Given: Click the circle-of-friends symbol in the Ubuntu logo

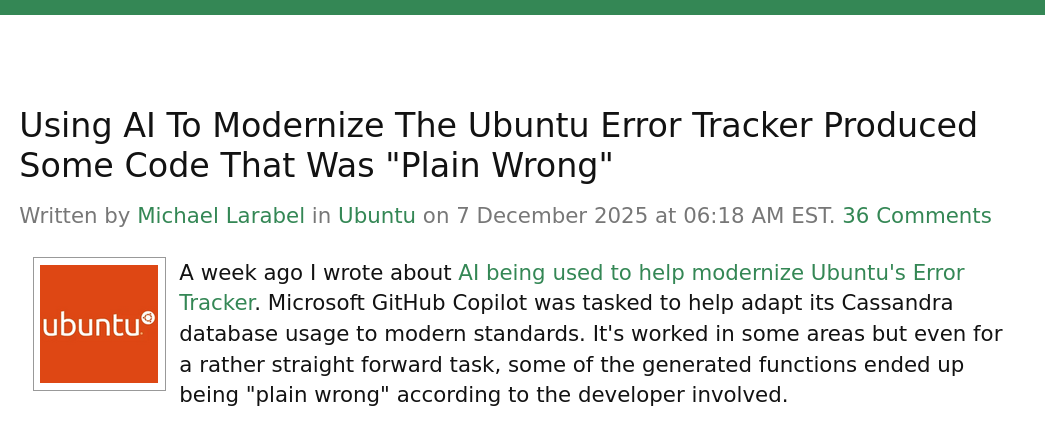Looking at the screenshot, I should coord(148,318).
